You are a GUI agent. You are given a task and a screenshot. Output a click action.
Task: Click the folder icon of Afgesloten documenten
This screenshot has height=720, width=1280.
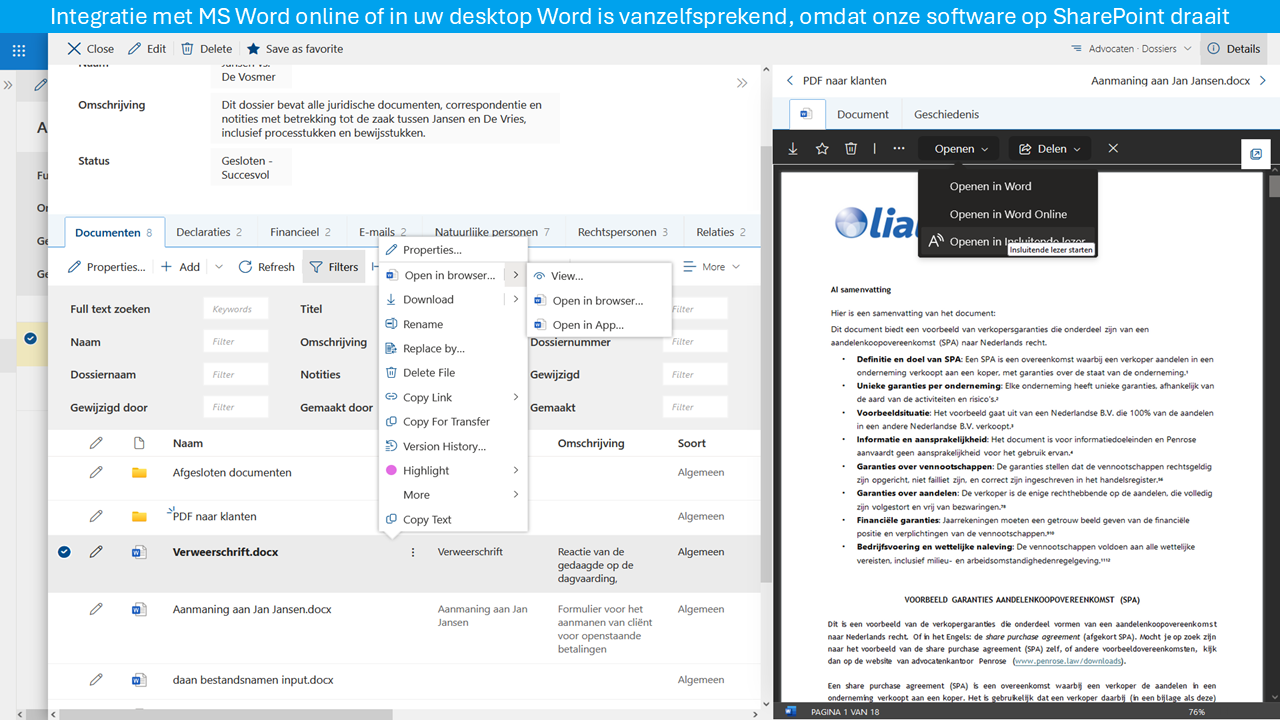coord(139,472)
